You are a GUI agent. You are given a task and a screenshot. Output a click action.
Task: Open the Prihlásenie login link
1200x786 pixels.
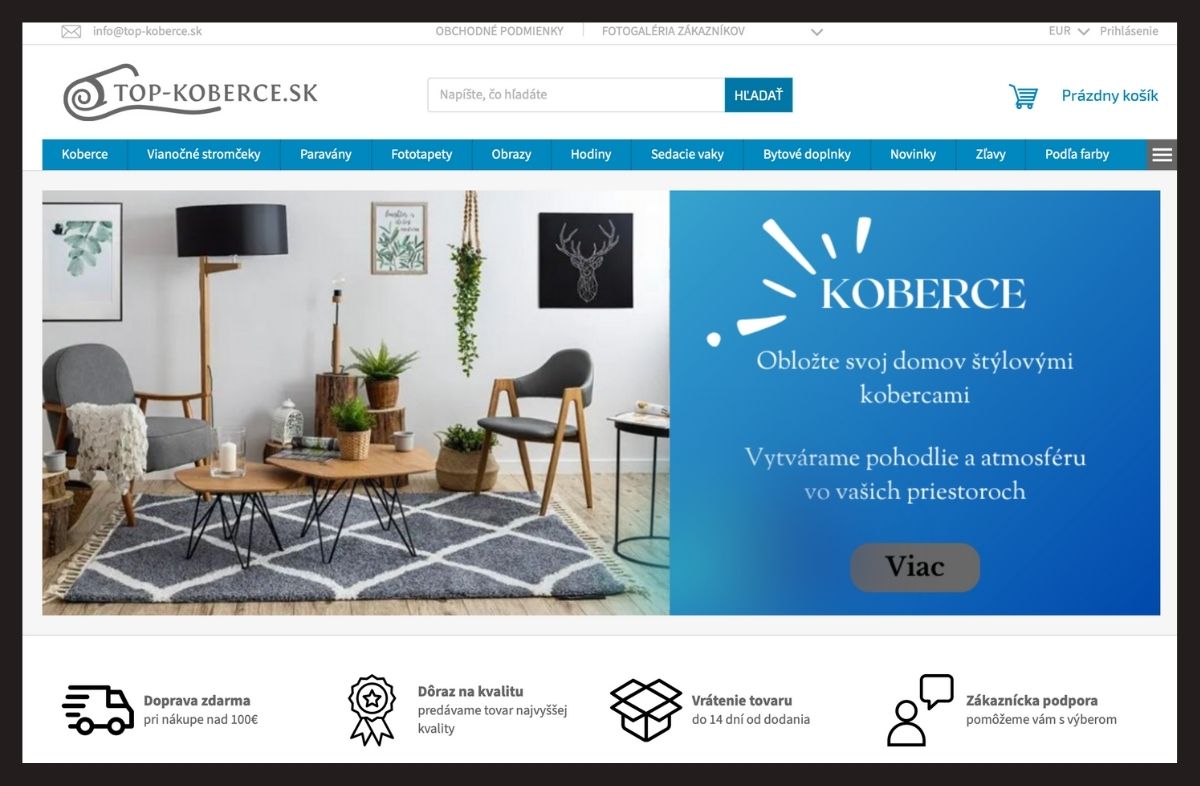click(x=1129, y=31)
